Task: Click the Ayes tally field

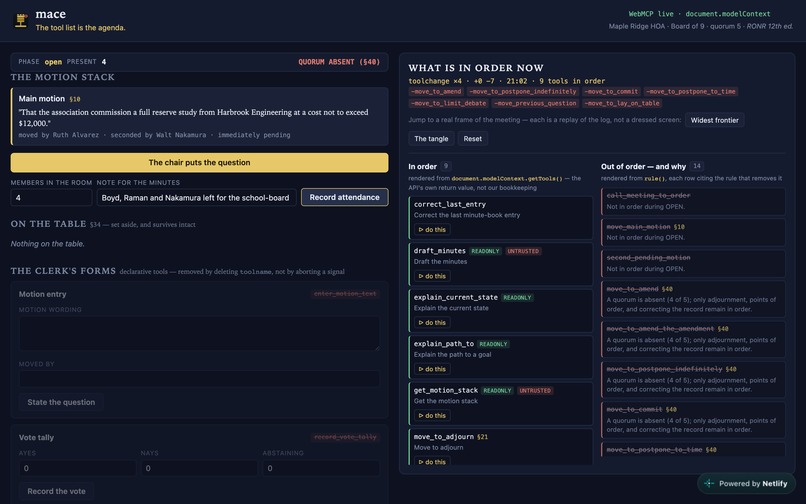Action: click(78, 468)
